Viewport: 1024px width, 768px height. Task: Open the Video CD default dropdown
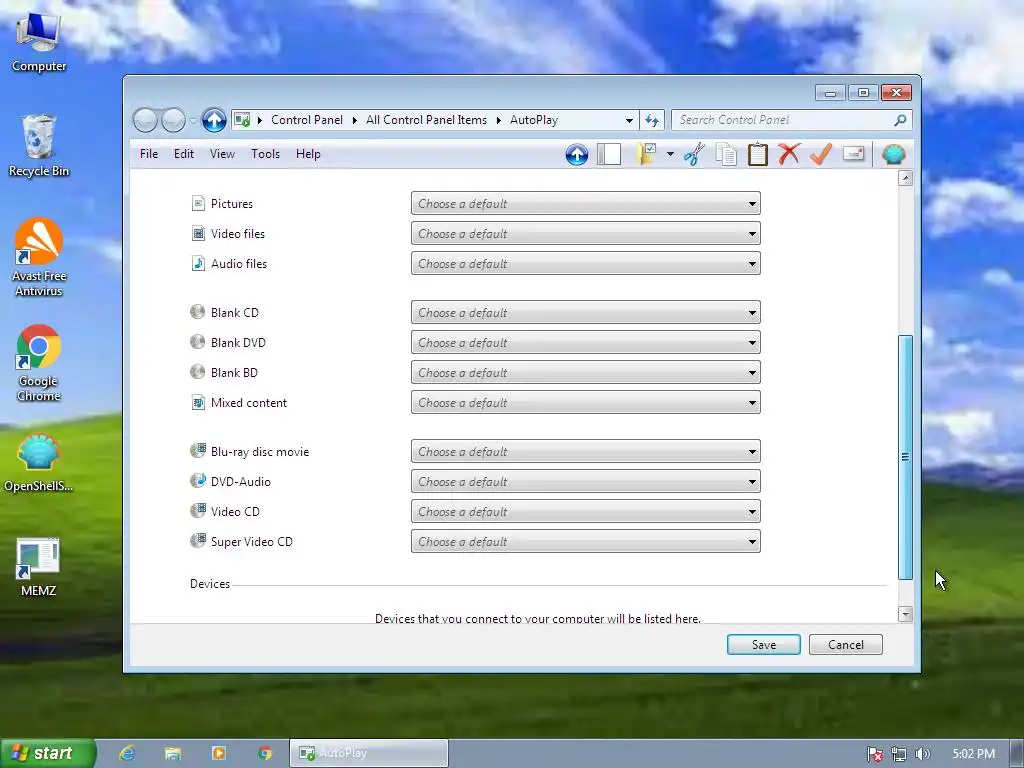coord(586,512)
